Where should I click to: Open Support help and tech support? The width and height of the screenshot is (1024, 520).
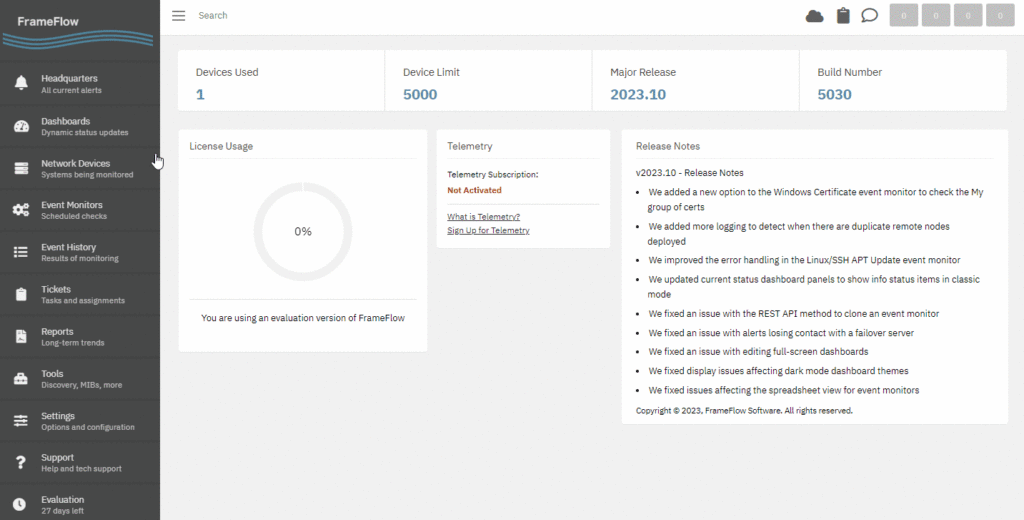80,463
